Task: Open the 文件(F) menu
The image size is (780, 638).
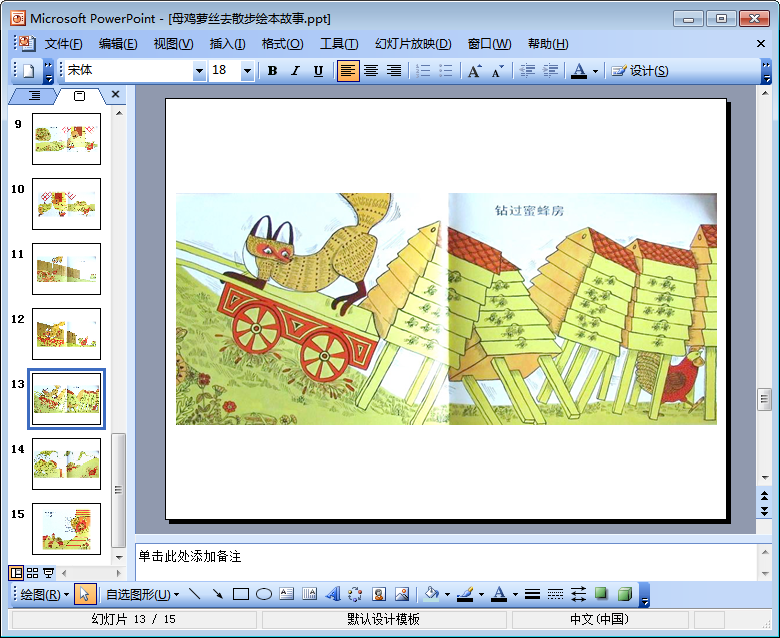Action: pos(63,44)
